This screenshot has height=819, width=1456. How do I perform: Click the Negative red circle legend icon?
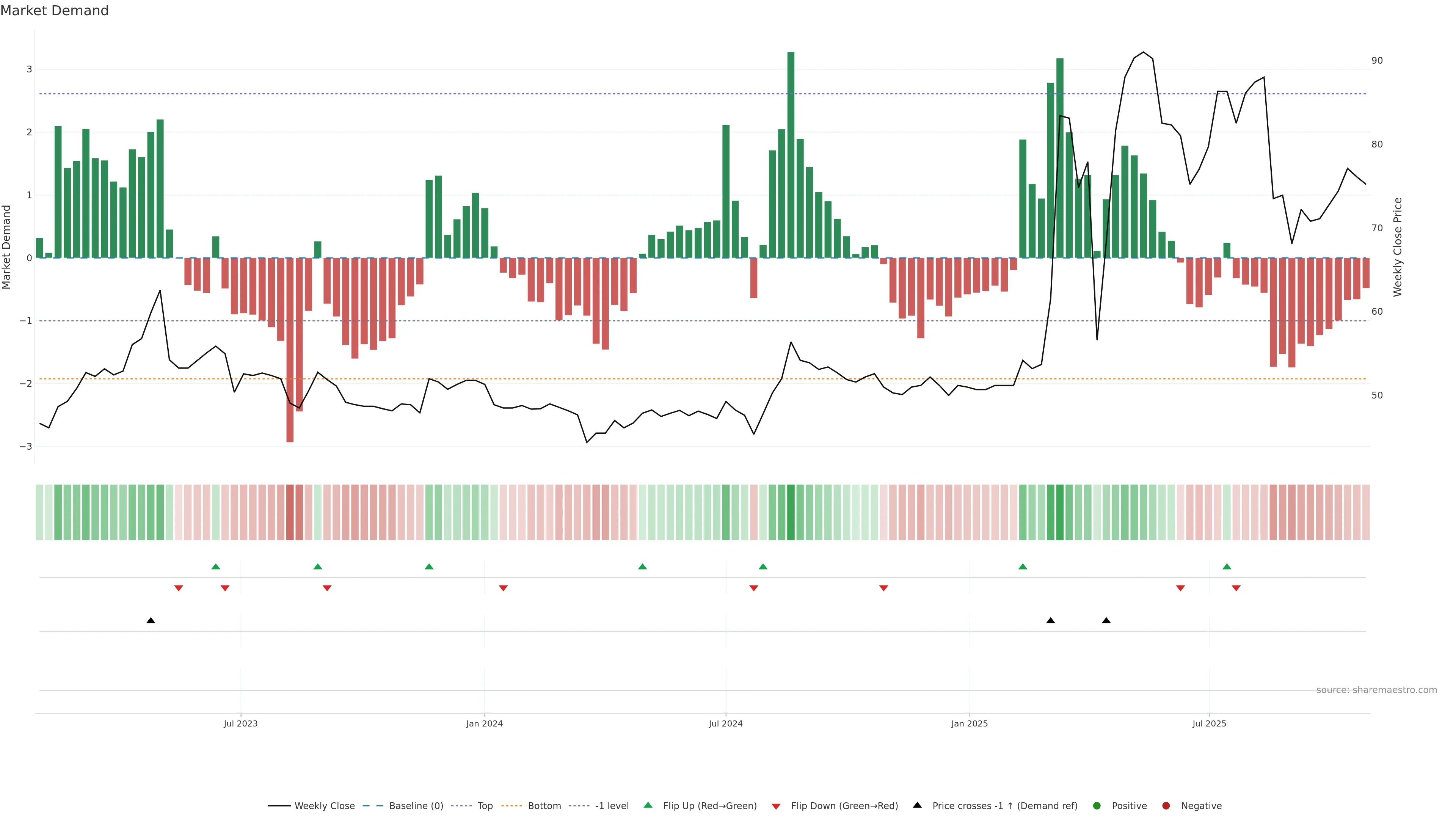pos(1166,805)
